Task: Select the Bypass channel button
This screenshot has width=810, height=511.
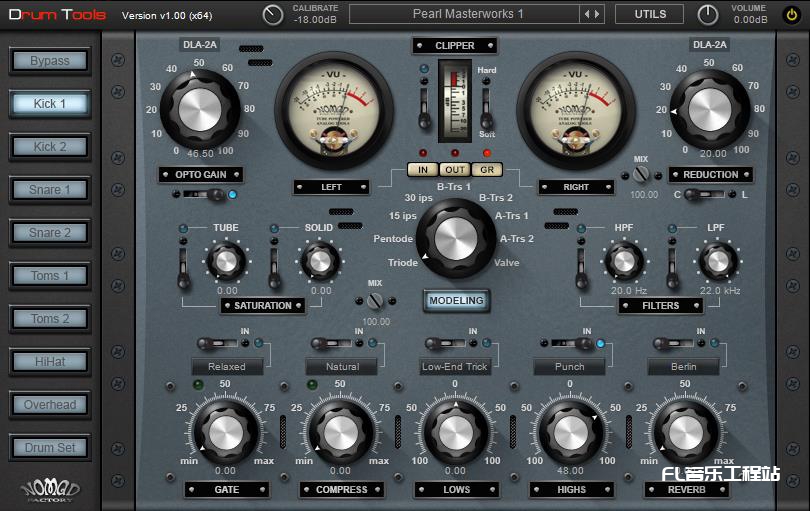Action: tap(50, 61)
